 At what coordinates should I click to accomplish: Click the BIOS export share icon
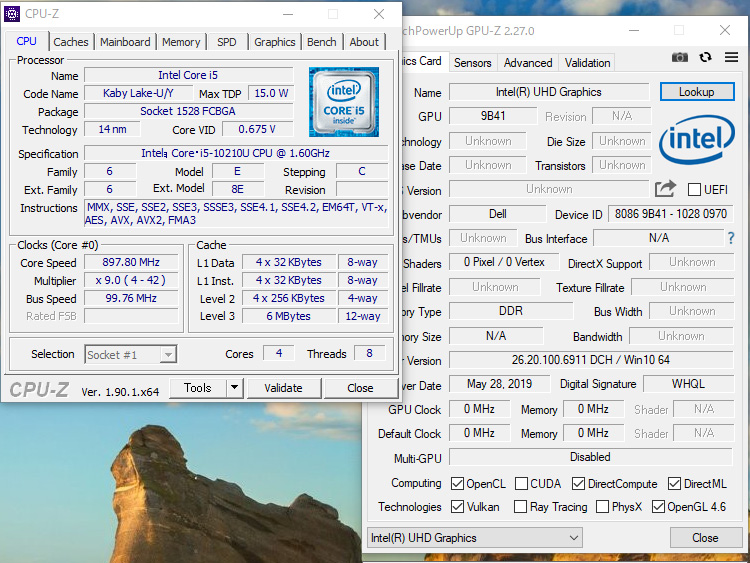coord(665,189)
